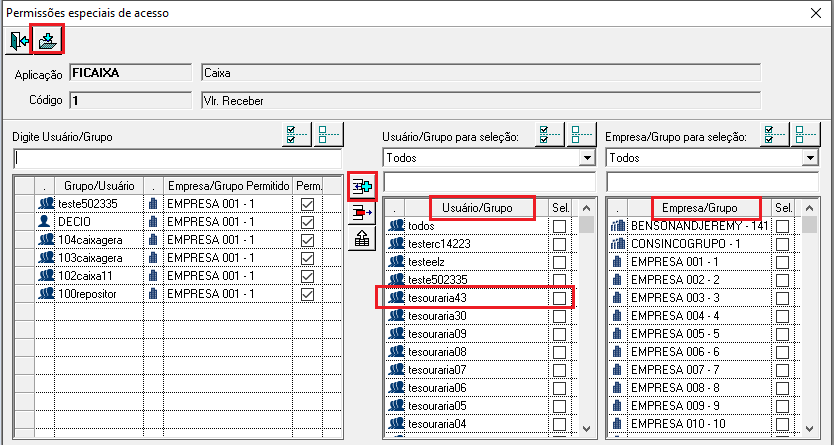The image size is (834, 445).
Task: Click the Grupo/Usuário column header
Action: [x=99, y=186]
